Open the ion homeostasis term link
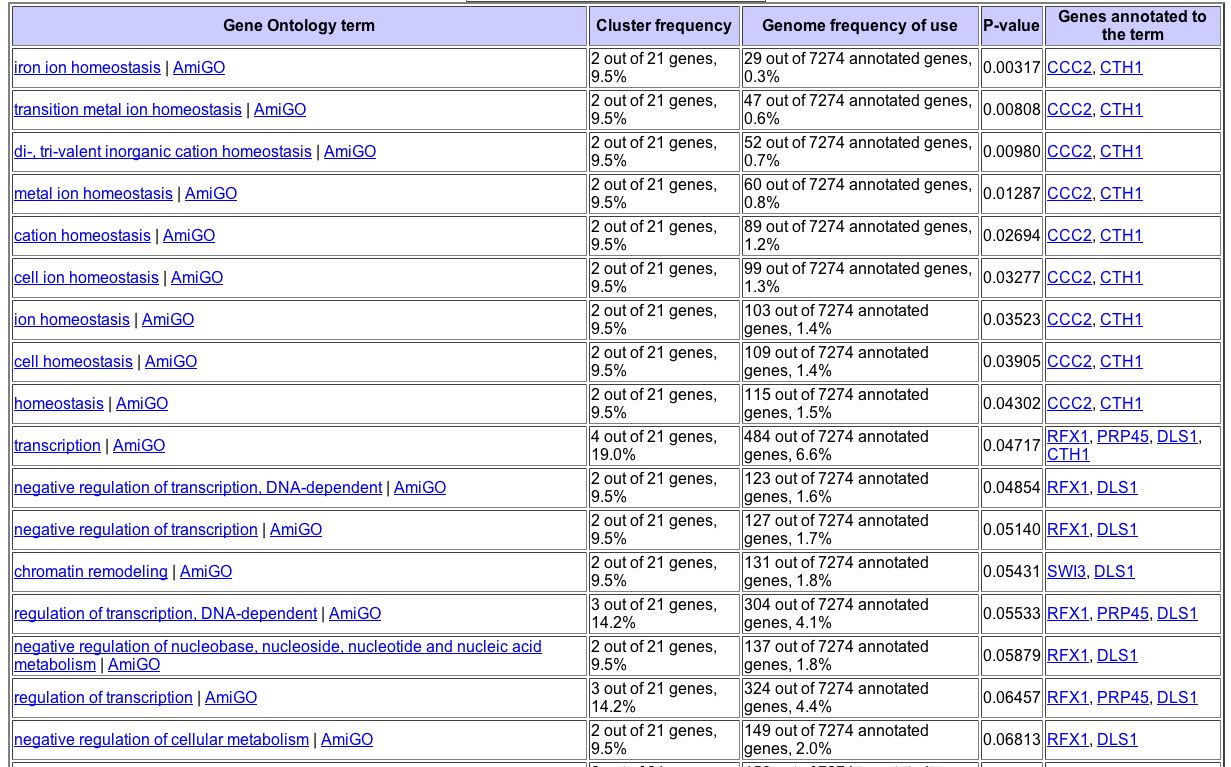The height and width of the screenshot is (767, 1231). 72,320
